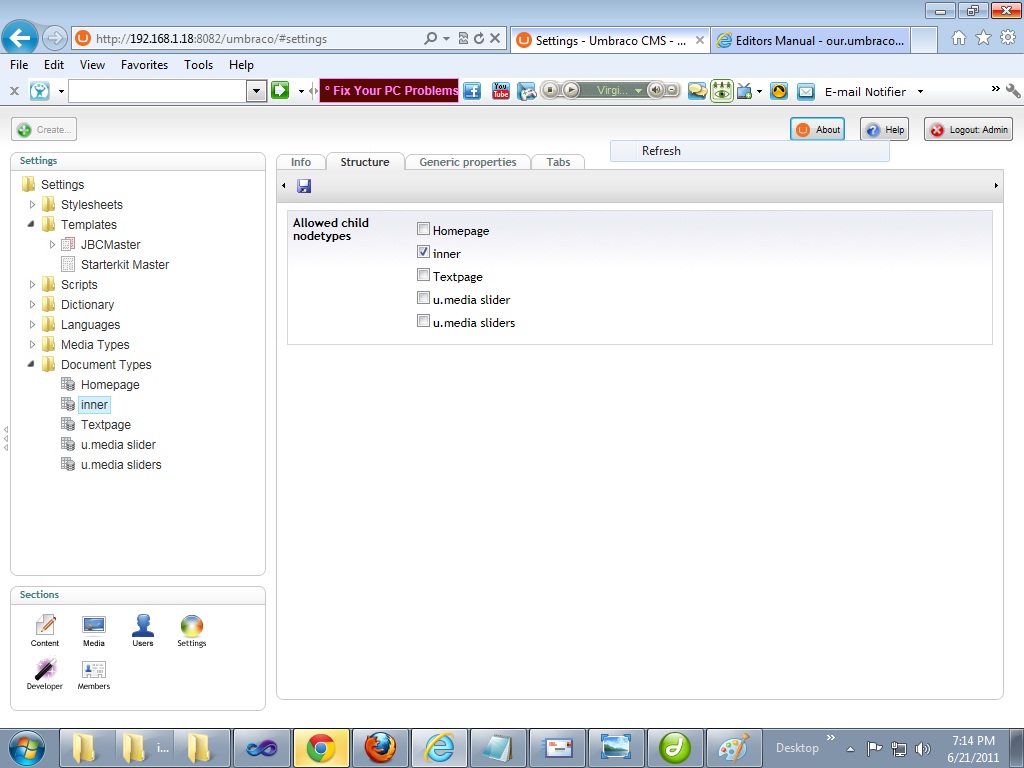Image resolution: width=1024 pixels, height=768 pixels.
Task: Click the Logout: Admin button
Action: pyautogui.click(x=968, y=130)
